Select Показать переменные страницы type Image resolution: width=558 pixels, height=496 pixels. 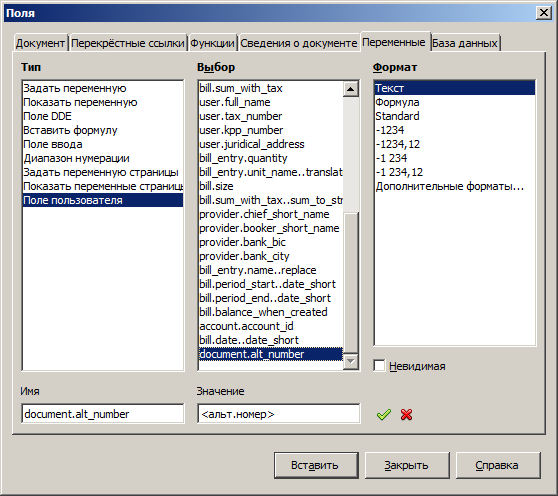click(x=103, y=186)
